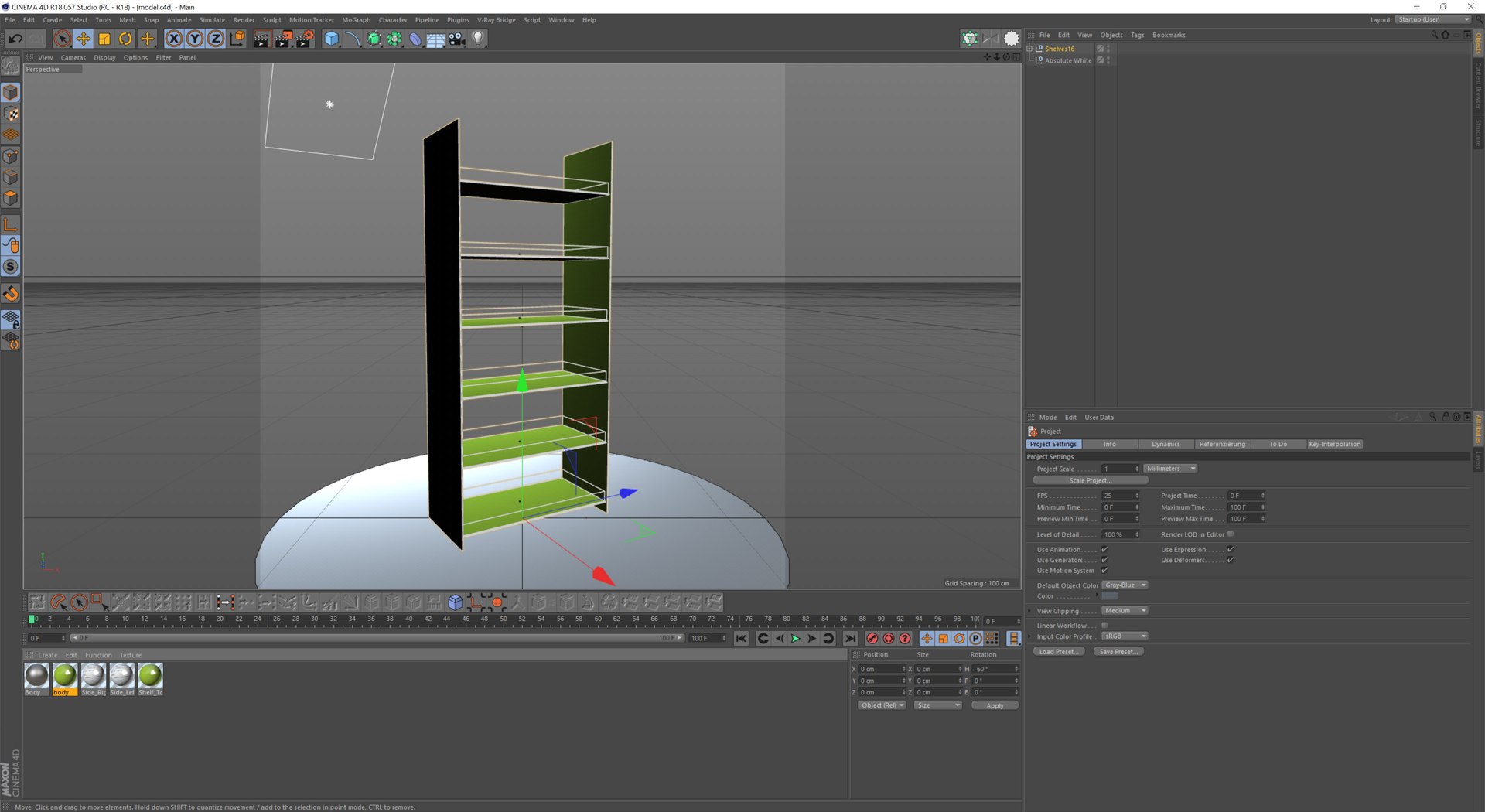The image size is (1485, 812).
Task: Open the viewport Cameras menu
Action: coord(73,58)
